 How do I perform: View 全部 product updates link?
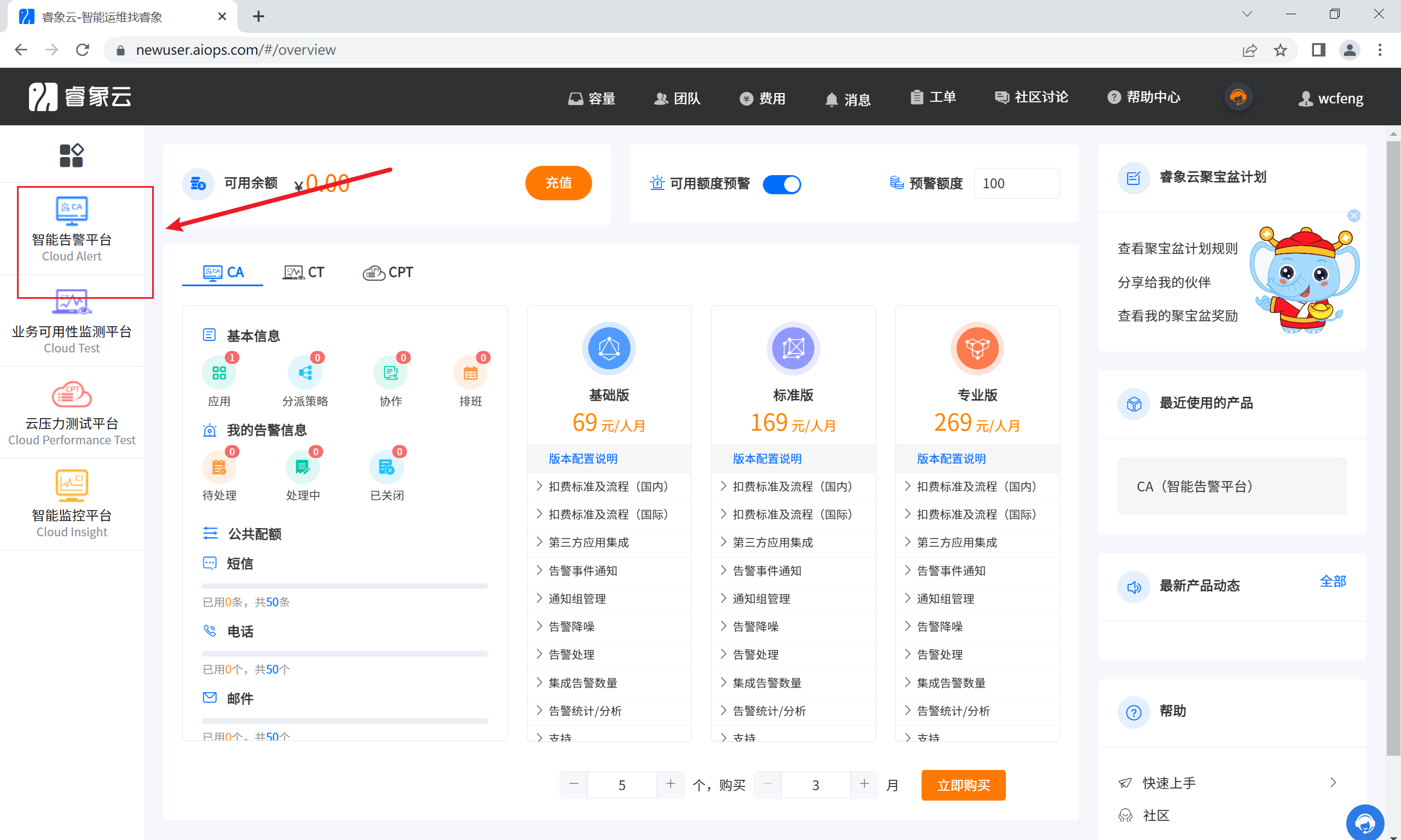(1333, 581)
